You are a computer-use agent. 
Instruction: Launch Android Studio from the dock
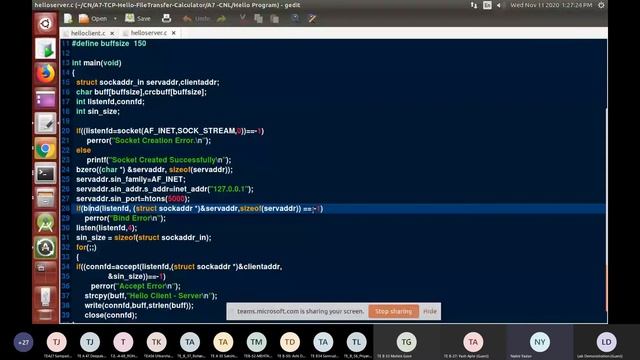[45, 224]
